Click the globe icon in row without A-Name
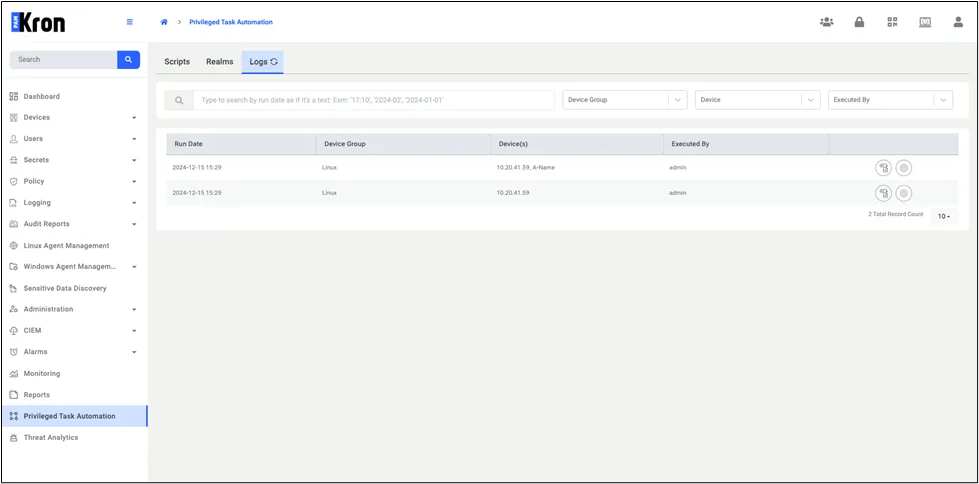Viewport: 979px width, 484px height. click(903, 193)
